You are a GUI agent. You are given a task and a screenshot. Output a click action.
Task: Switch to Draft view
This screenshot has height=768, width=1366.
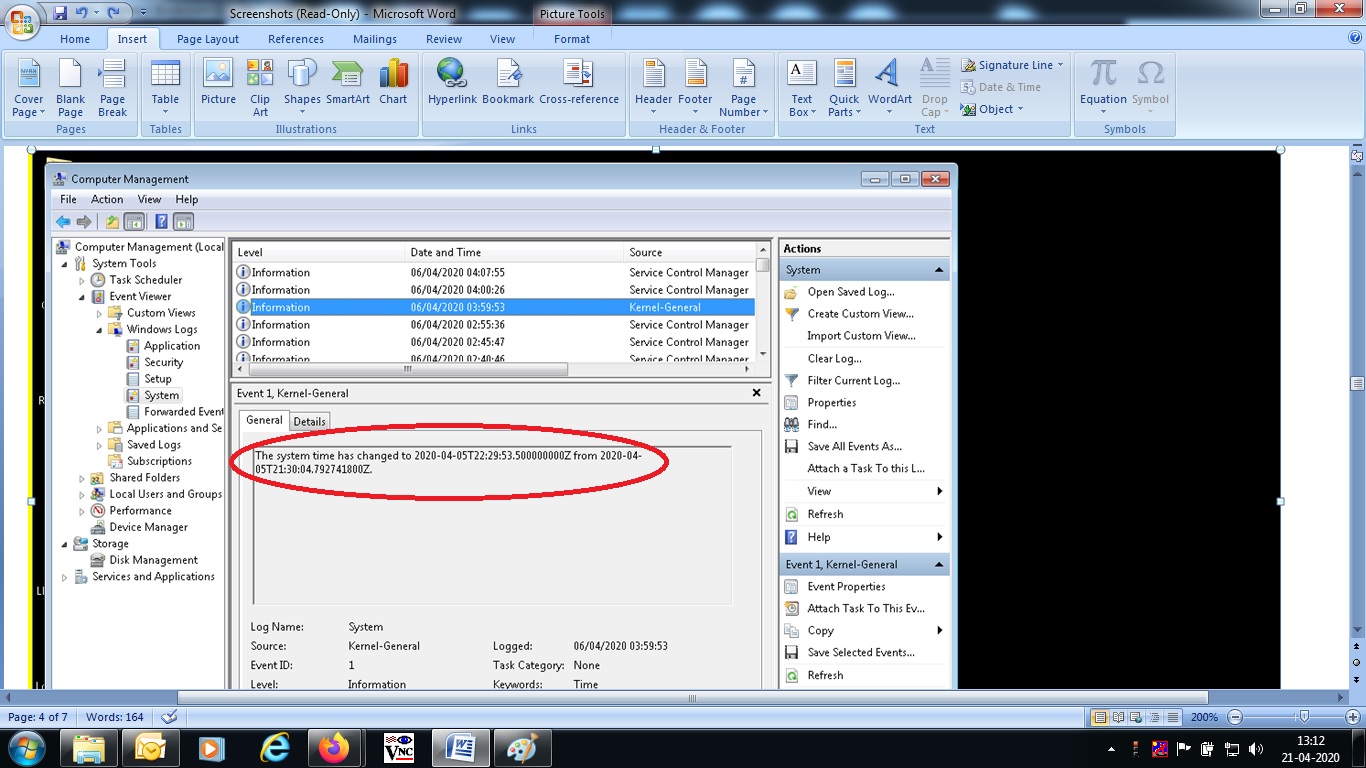pyautogui.click(x=1171, y=717)
